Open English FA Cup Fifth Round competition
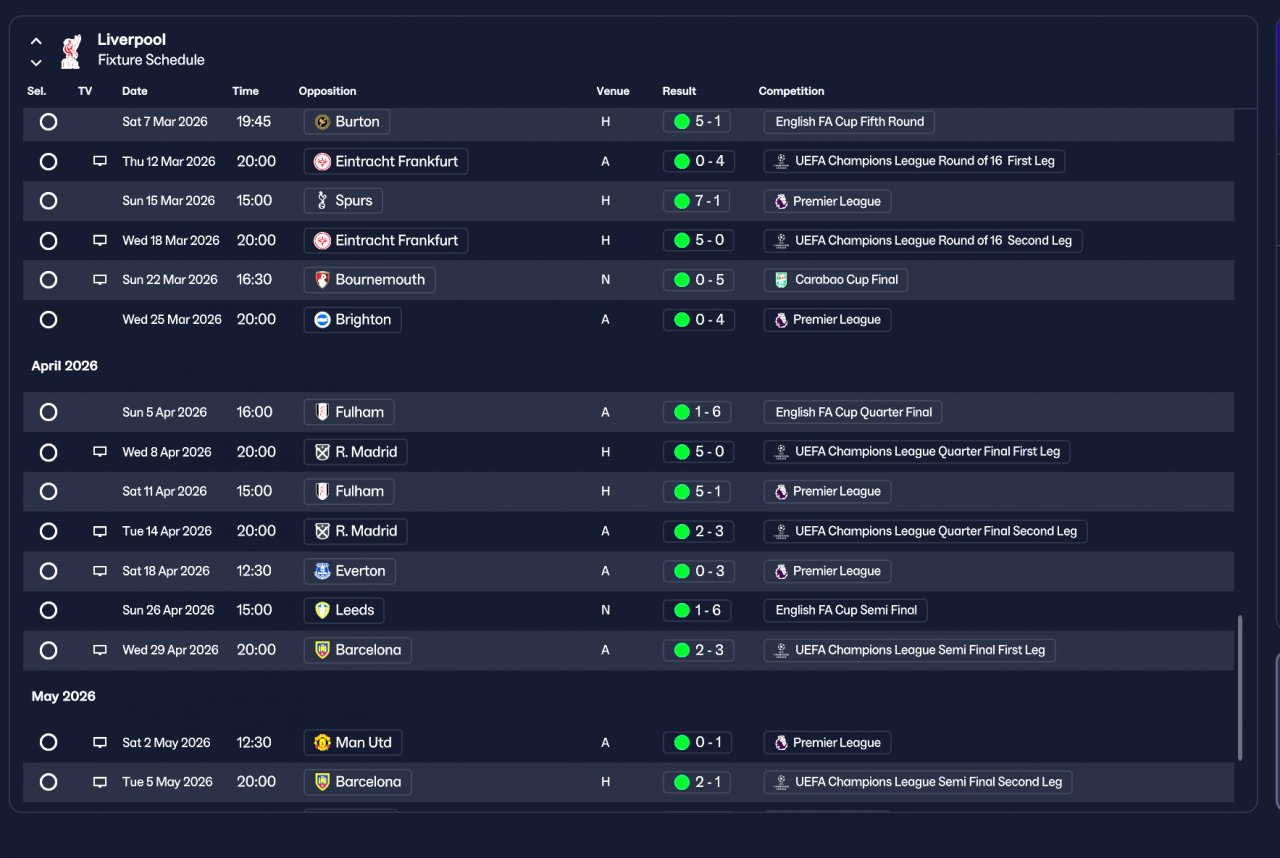Screen dimensions: 1280x858 849,122
